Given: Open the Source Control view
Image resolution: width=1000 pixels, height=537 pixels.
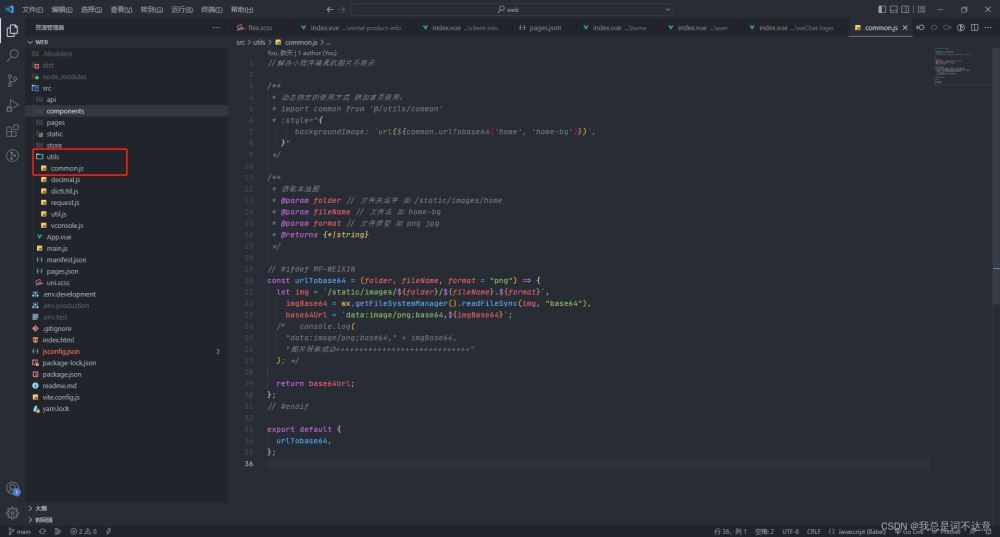Looking at the screenshot, I should [12, 80].
